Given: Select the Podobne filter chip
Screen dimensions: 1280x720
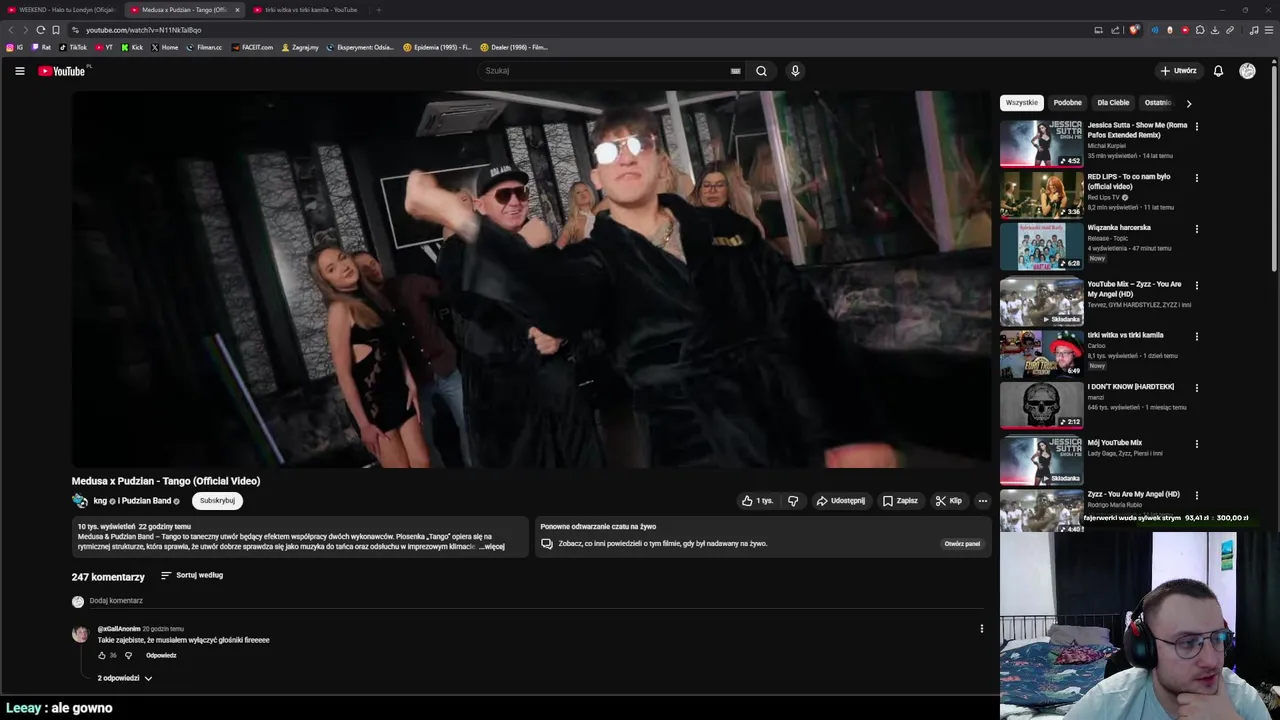Looking at the screenshot, I should point(1067,103).
